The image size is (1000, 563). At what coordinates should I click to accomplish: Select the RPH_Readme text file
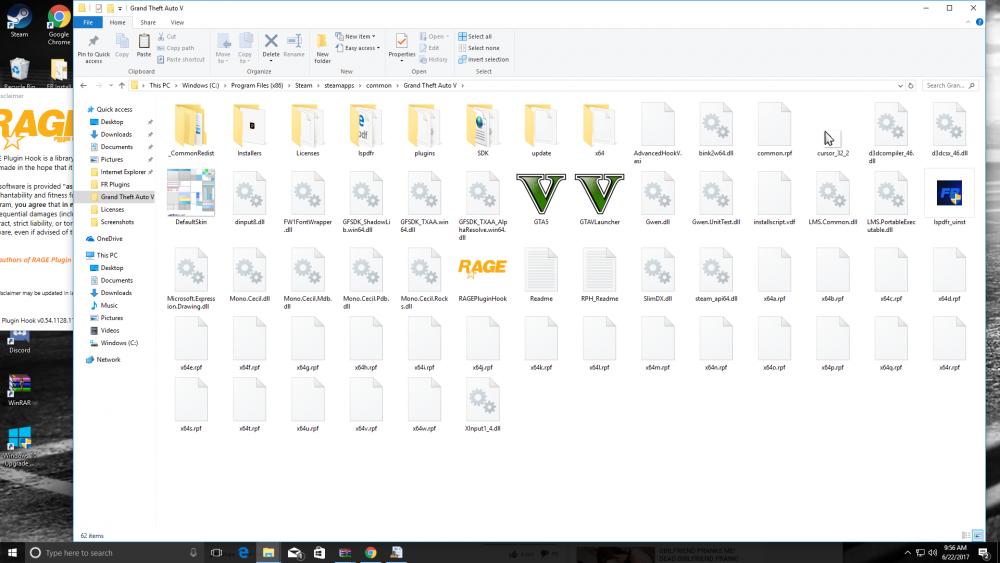click(599, 271)
